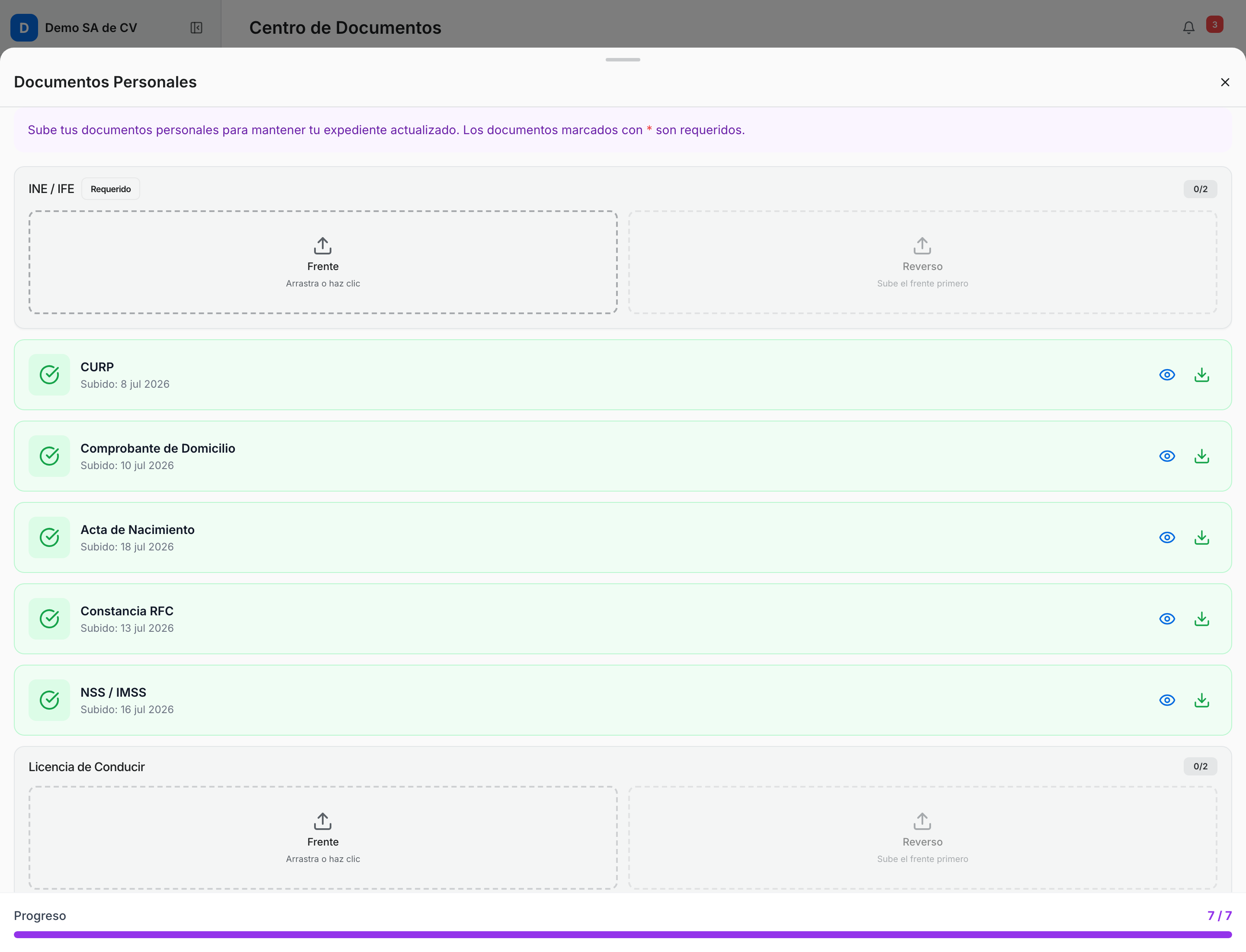Click the INE / IFE Reverso upload area
Image resolution: width=1246 pixels, height=952 pixels.
(922, 262)
